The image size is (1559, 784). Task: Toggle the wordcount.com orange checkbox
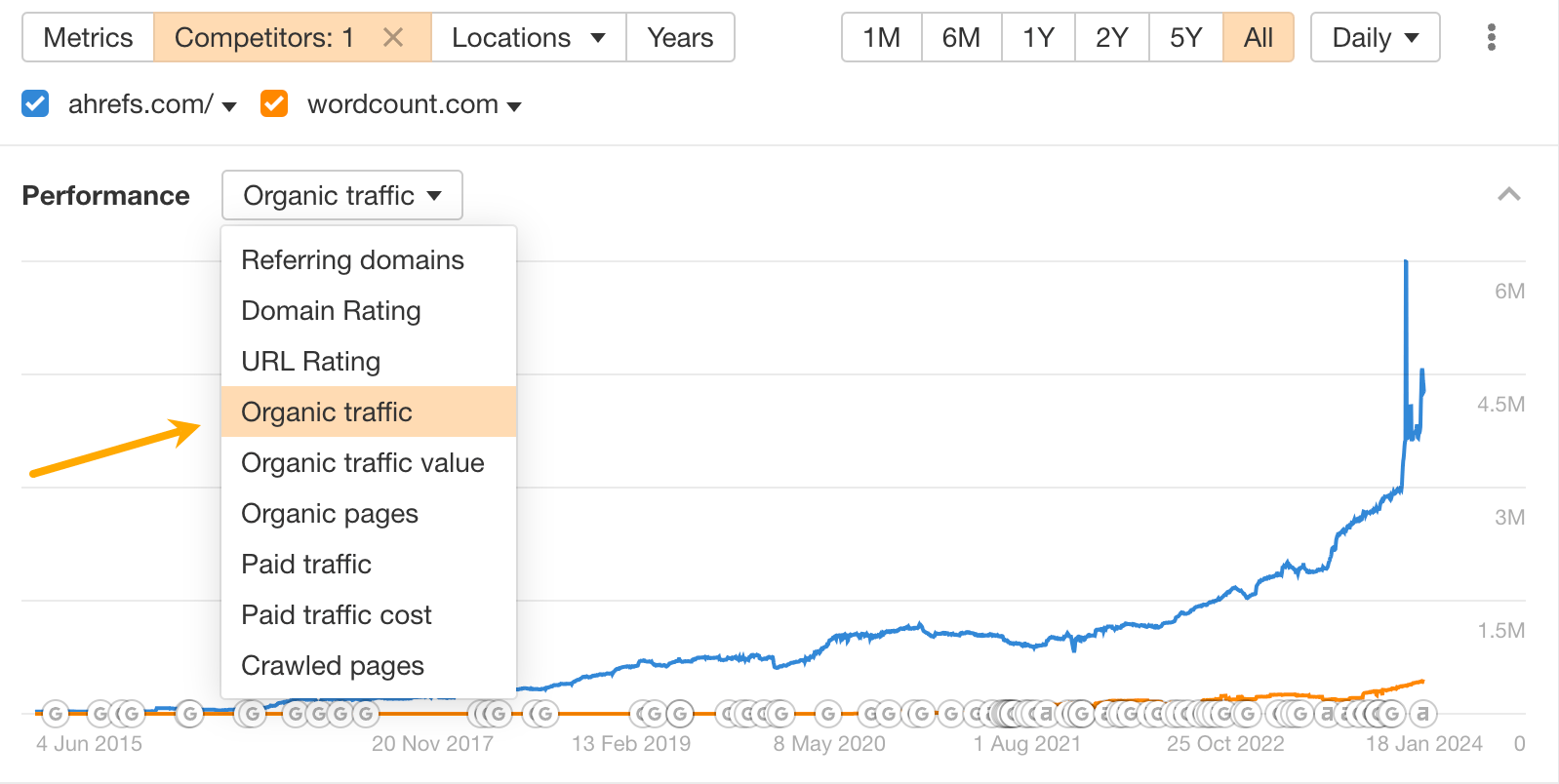pos(274,103)
